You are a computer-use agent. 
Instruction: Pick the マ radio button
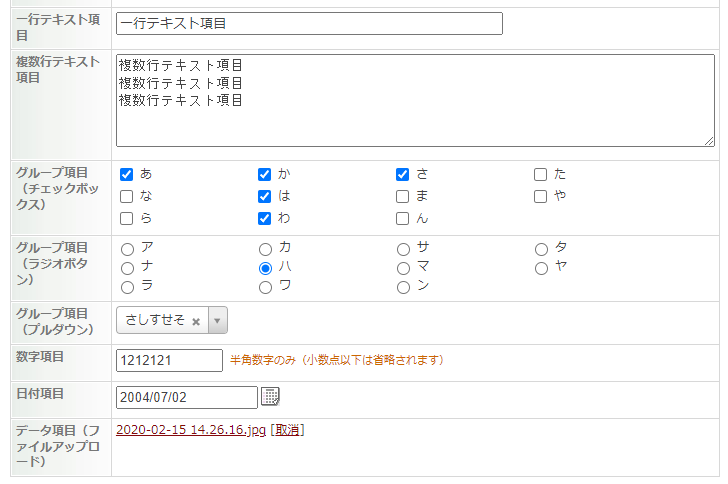[x=403, y=268]
